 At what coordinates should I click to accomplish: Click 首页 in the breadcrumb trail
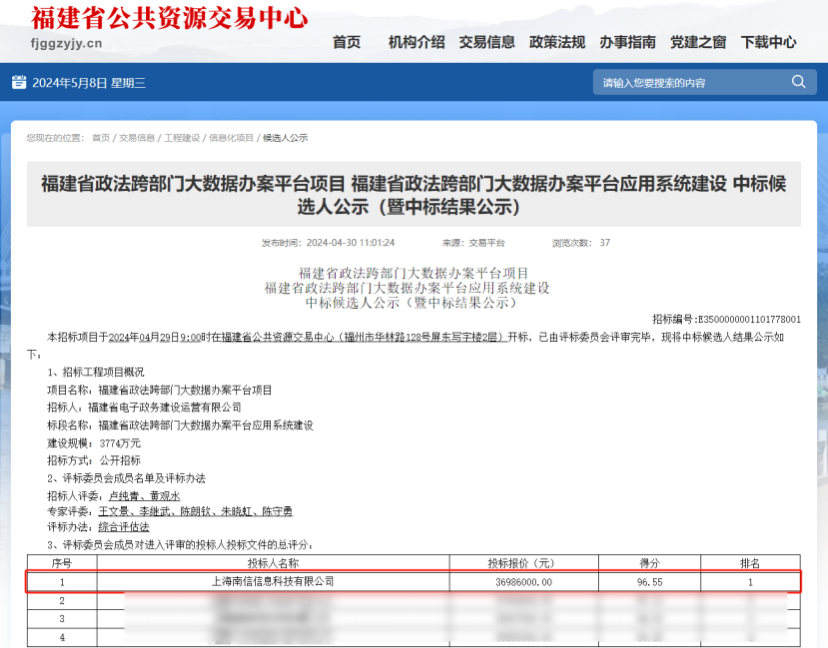tap(101, 138)
